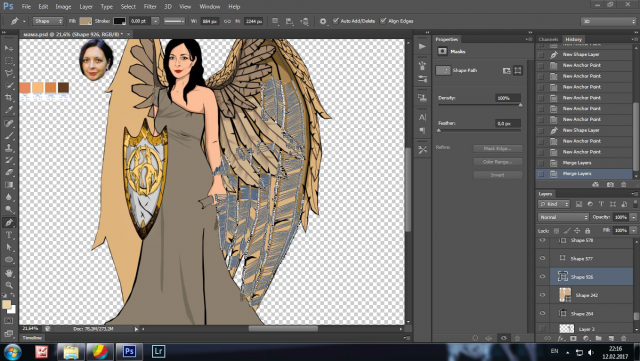640x361 pixels.
Task: Select the Rectangular Marquee tool
Action: pyautogui.click(x=9, y=61)
